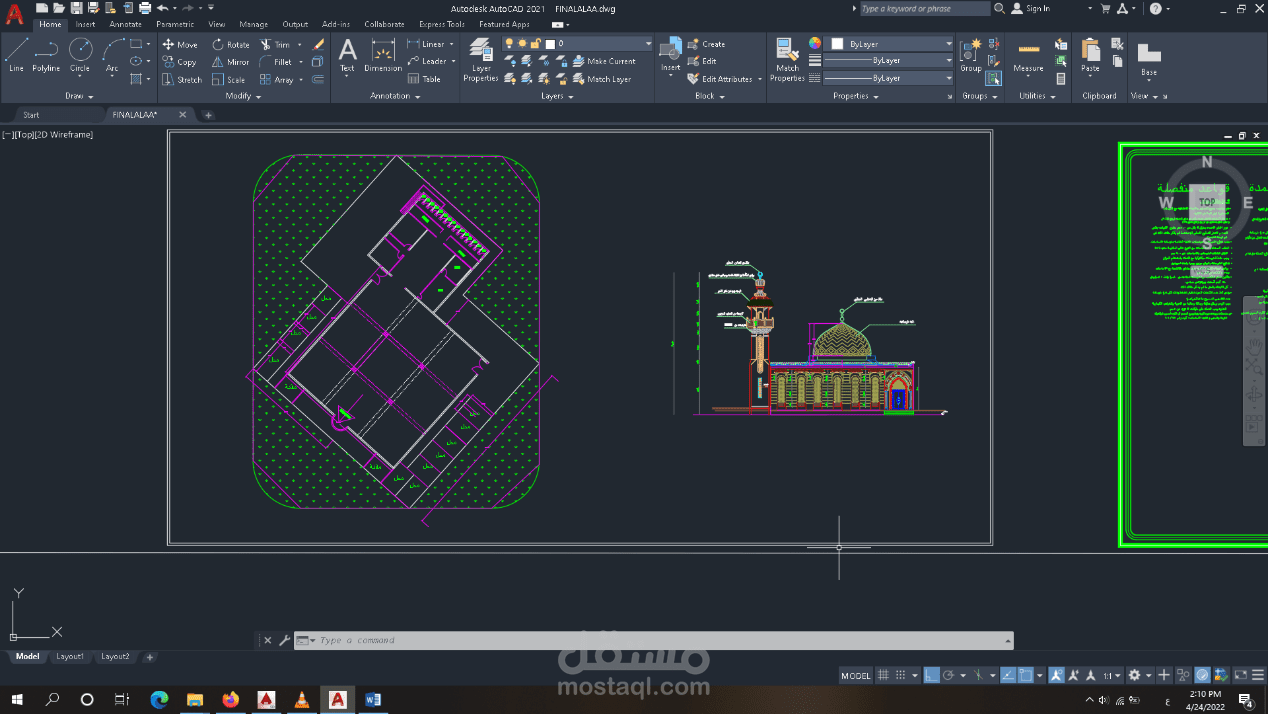Image resolution: width=1268 pixels, height=714 pixels.
Task: Toggle polar tracking in status bar
Action: (949, 676)
